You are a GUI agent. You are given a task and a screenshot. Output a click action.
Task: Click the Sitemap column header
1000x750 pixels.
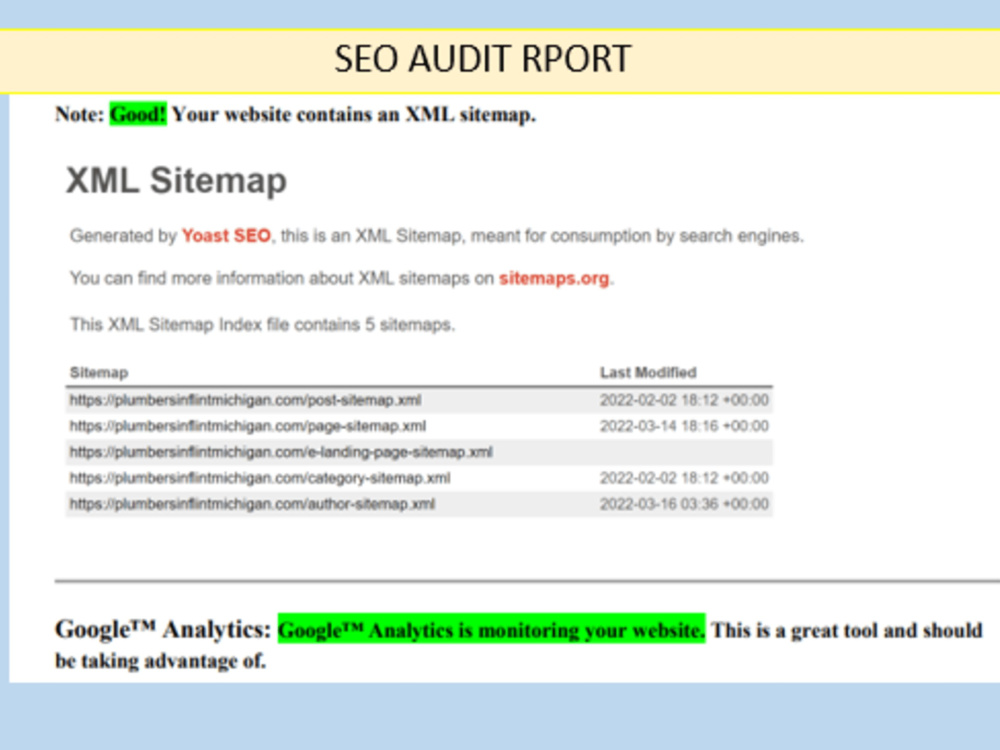(99, 372)
